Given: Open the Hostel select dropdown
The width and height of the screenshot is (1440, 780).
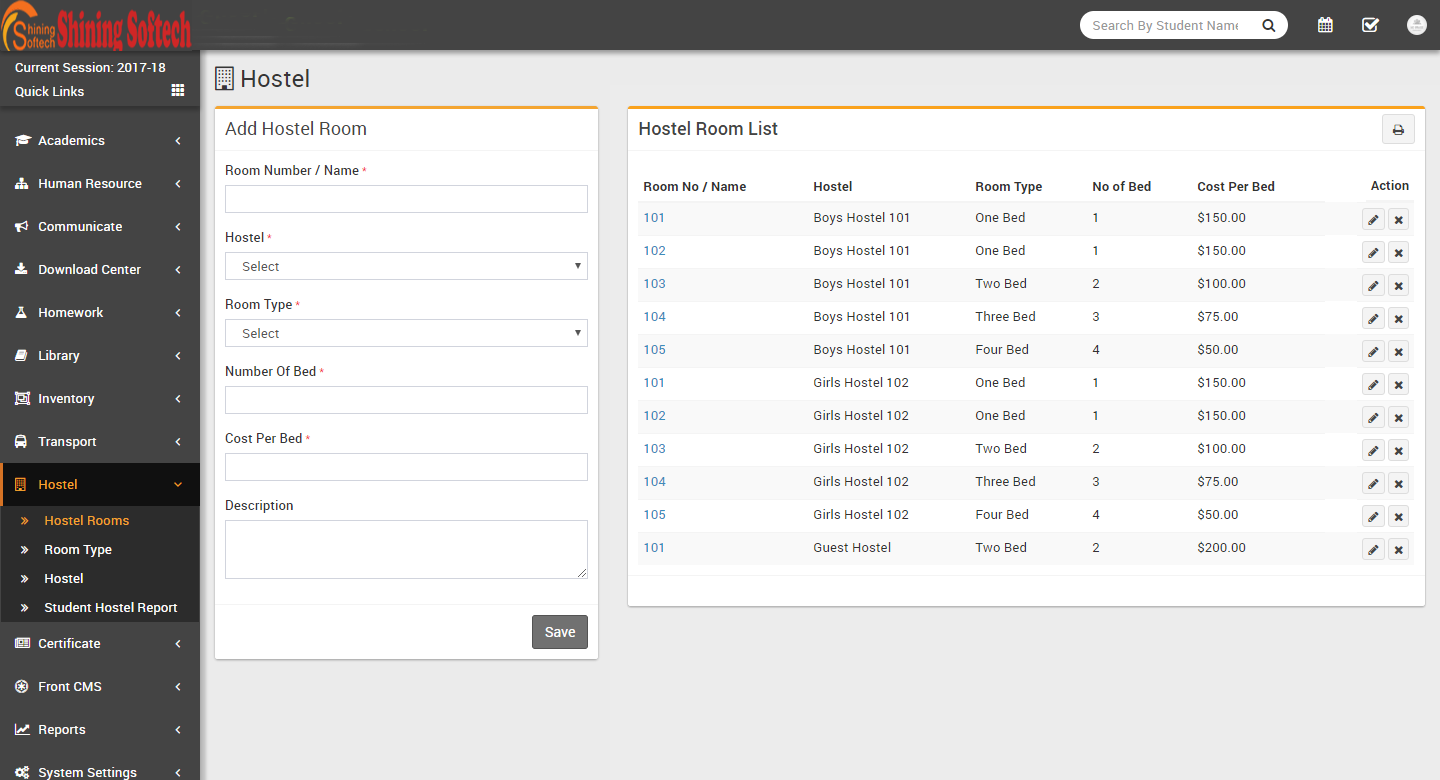Looking at the screenshot, I should click(406, 266).
